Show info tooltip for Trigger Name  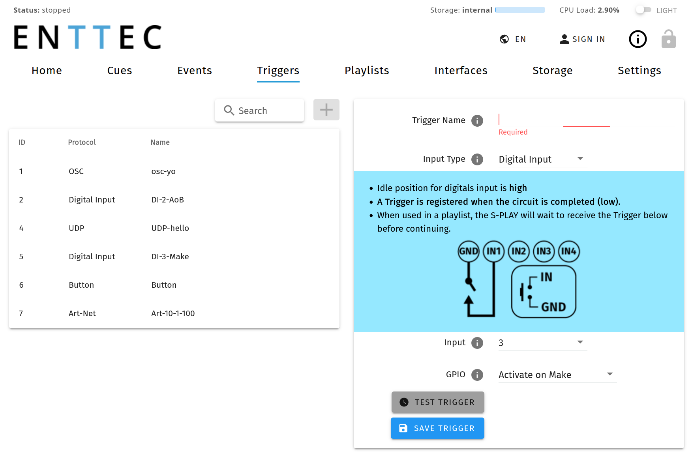tap(477, 120)
